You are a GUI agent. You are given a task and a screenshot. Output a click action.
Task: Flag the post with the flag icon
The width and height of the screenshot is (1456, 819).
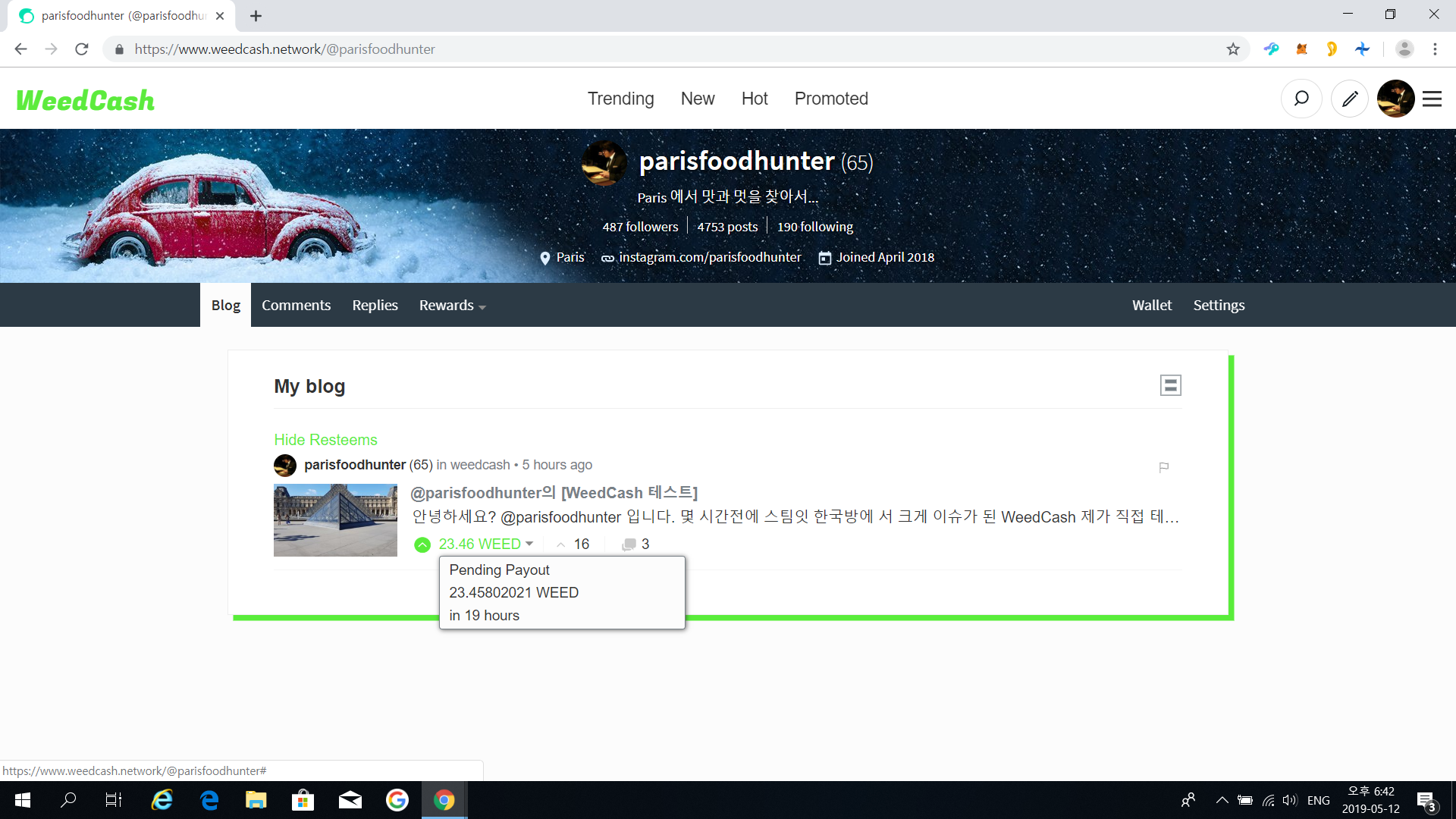click(x=1163, y=467)
